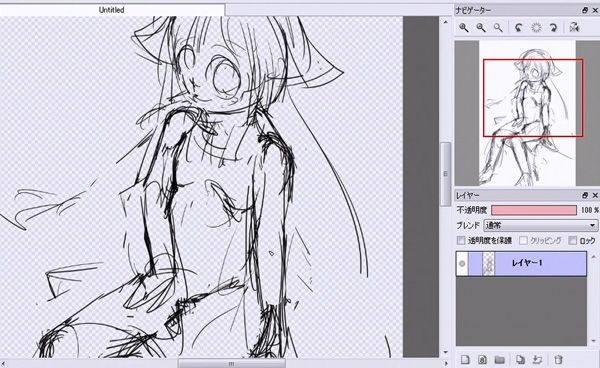
Task: Create a new 8-bit layer
Action: tap(483, 360)
